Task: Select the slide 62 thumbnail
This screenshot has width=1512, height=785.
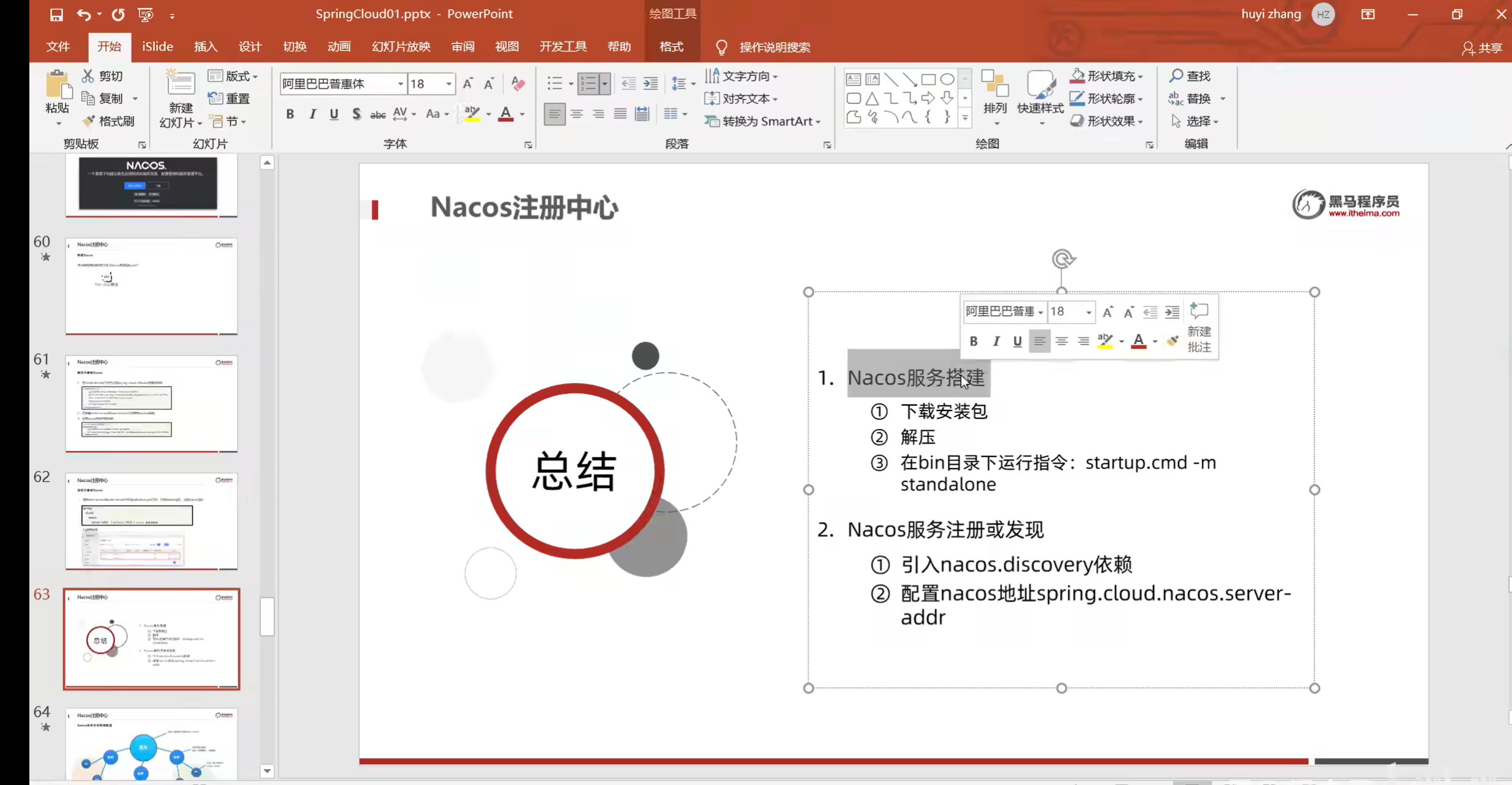Action: pyautogui.click(x=151, y=521)
